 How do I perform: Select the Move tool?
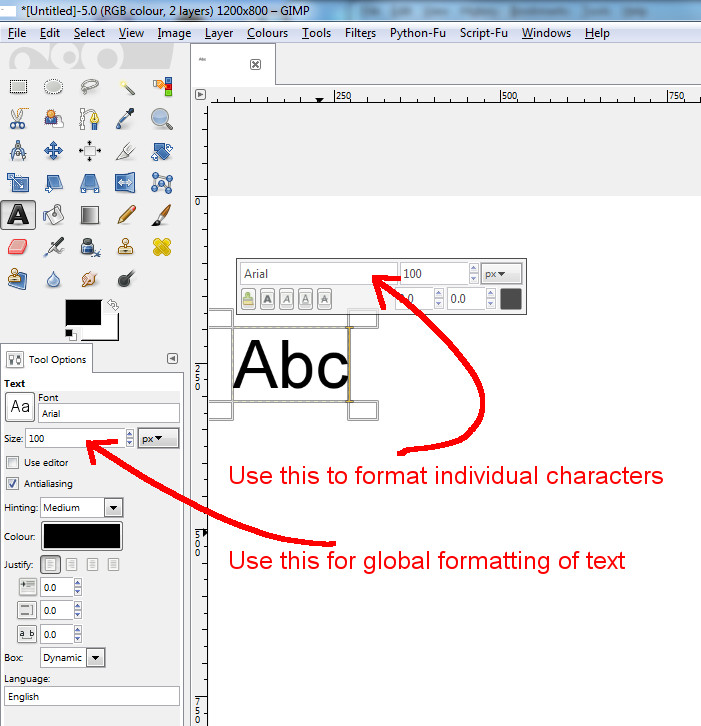[x=54, y=151]
